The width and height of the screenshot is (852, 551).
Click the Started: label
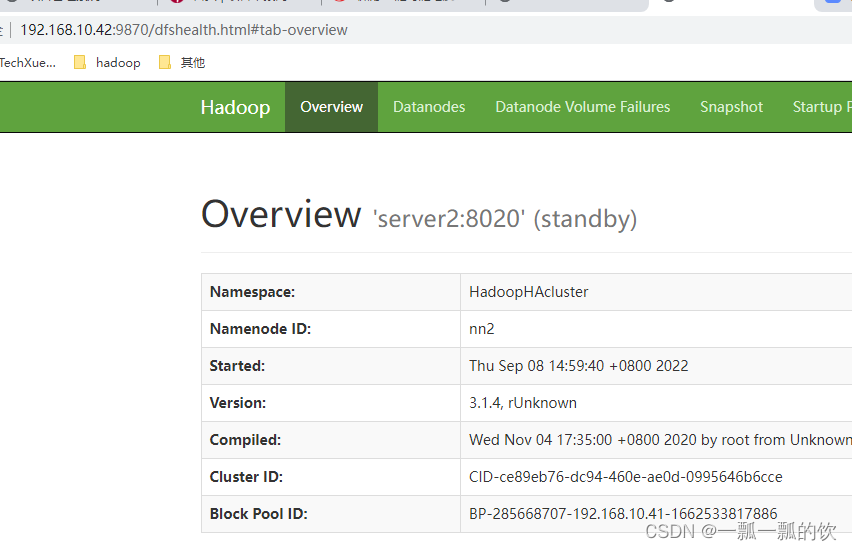point(237,366)
